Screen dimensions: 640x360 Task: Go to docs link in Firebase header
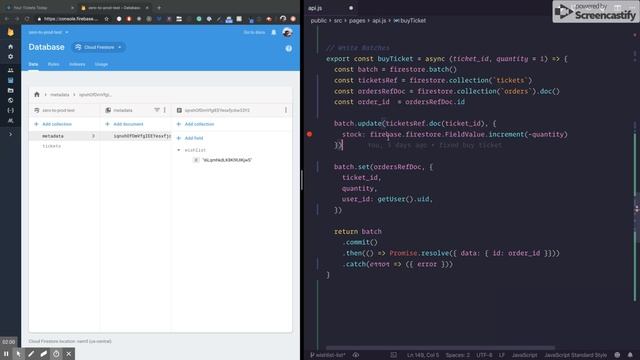click(254, 32)
